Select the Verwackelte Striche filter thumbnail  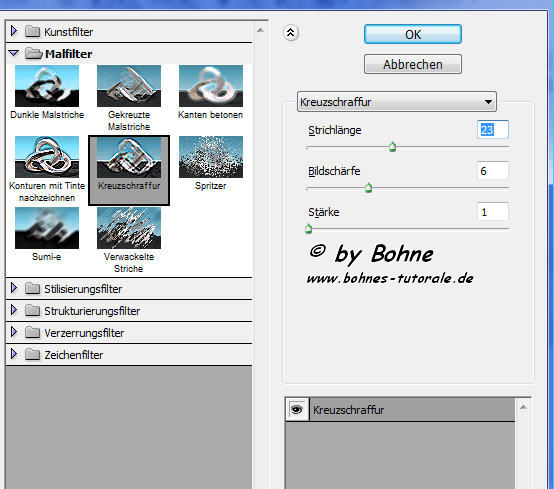[129, 228]
